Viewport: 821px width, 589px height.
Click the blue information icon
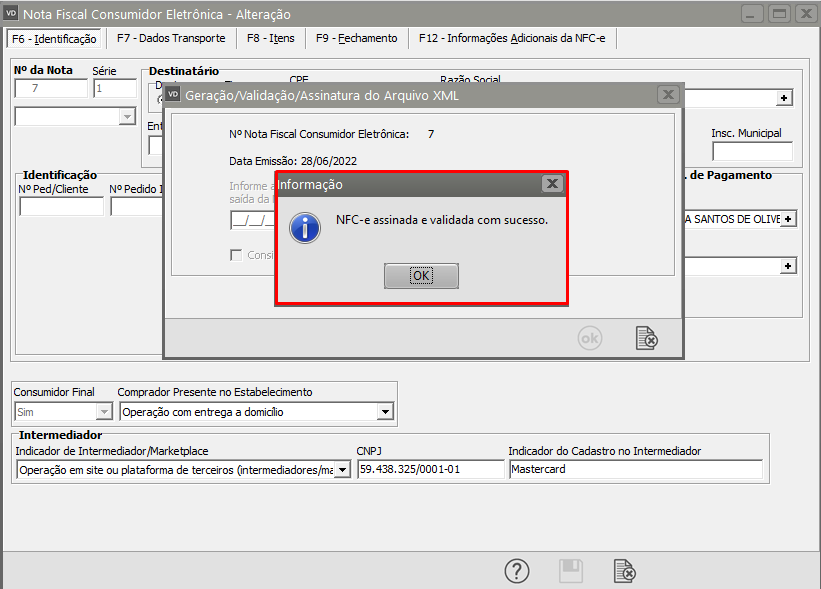click(305, 228)
